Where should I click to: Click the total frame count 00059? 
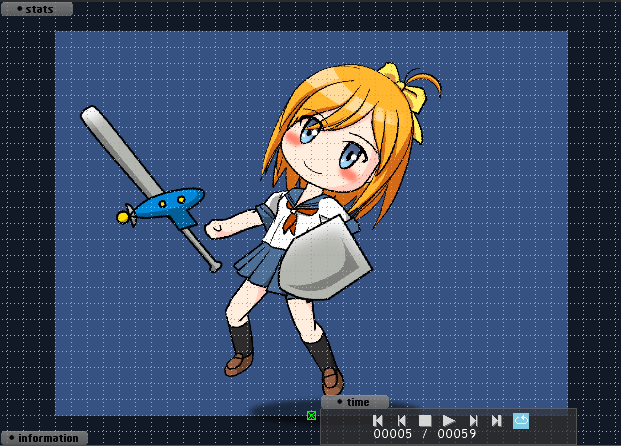tap(457, 434)
